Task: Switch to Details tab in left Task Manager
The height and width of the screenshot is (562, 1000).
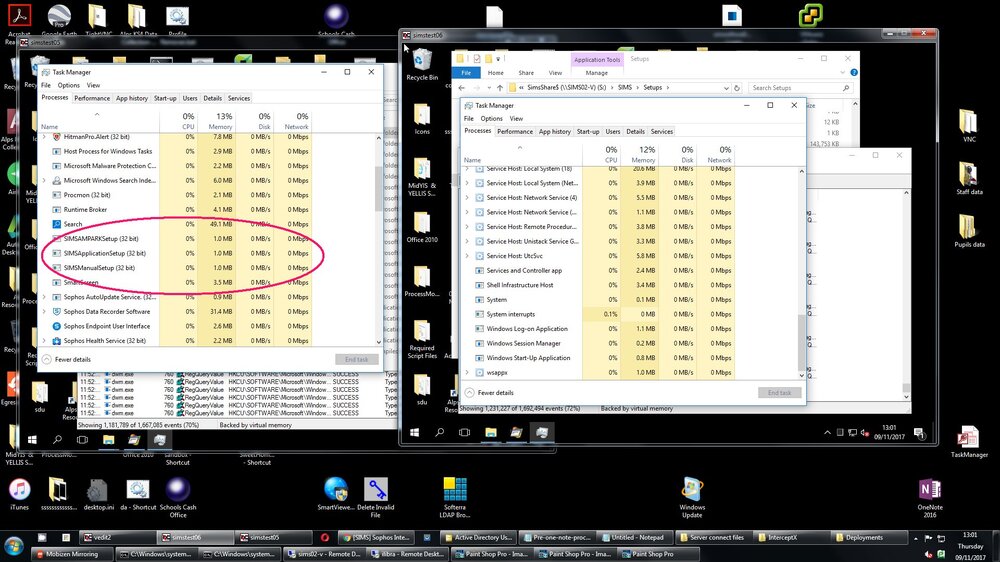Action: click(212, 98)
